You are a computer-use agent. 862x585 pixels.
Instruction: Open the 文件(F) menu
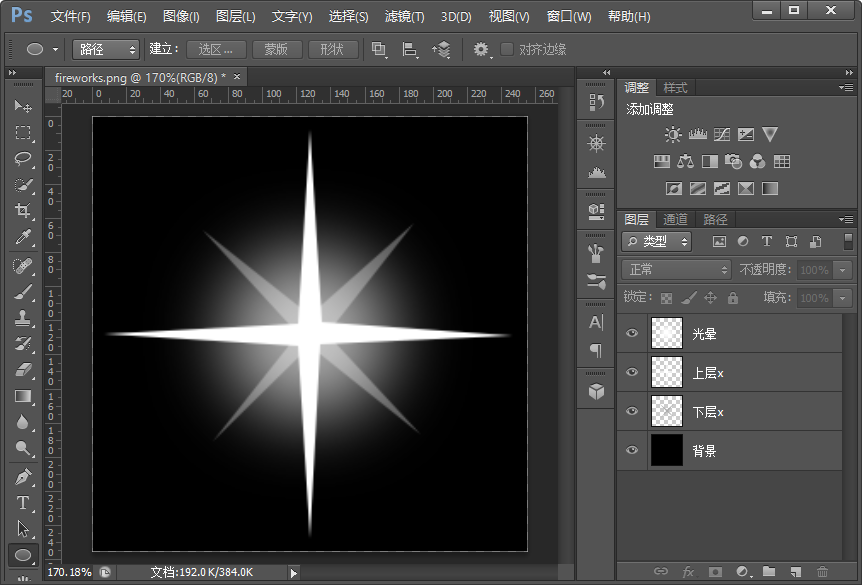(70, 16)
